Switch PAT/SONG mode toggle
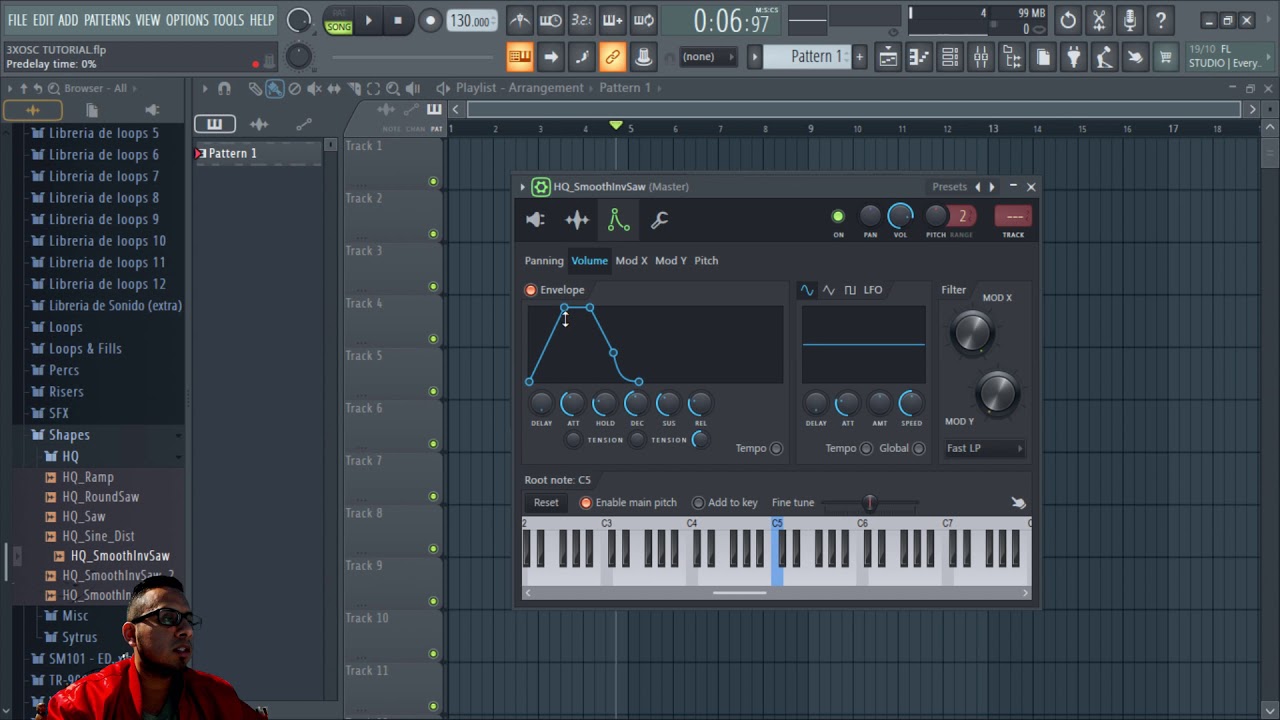 click(338, 21)
